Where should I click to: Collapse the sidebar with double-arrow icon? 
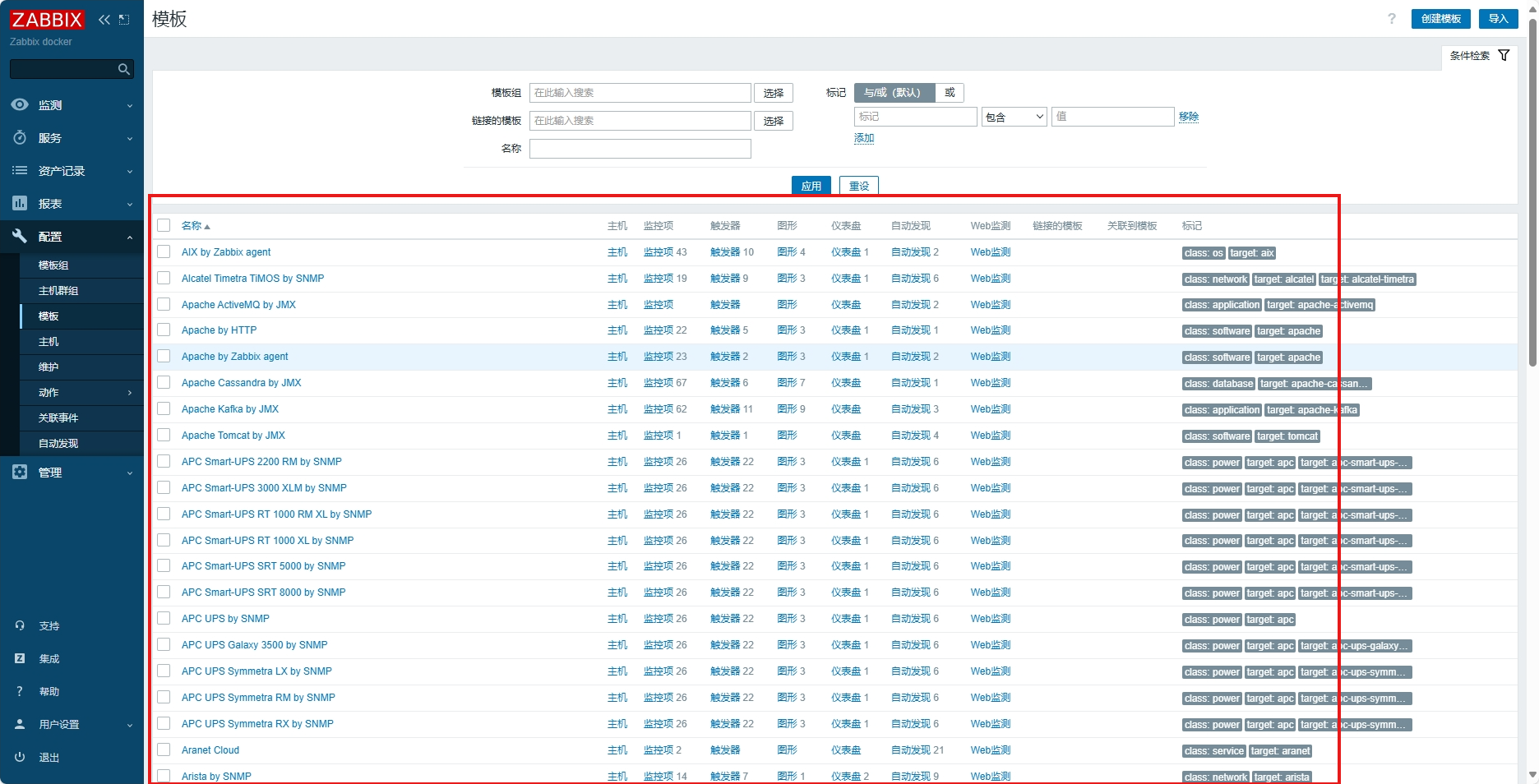(104, 20)
